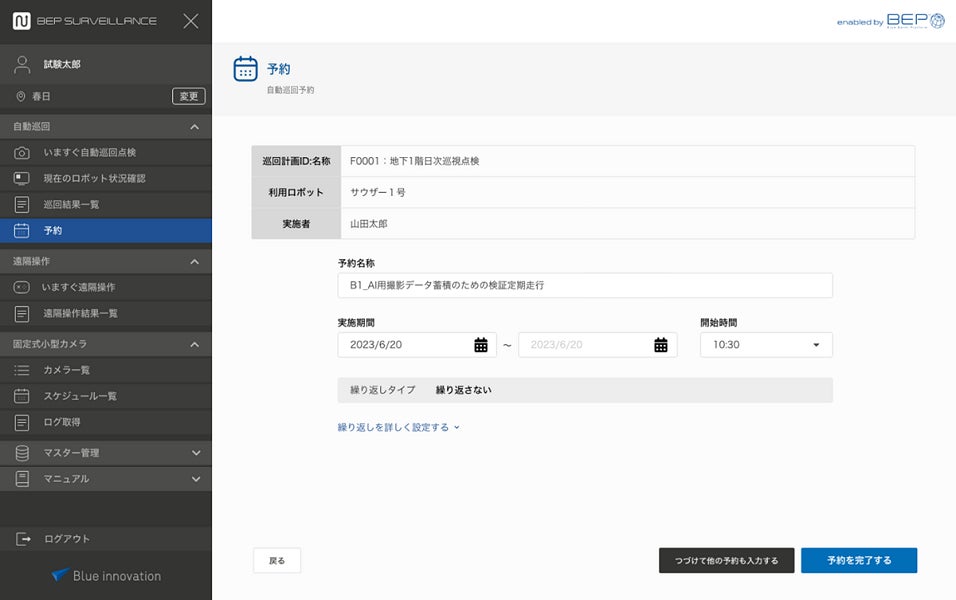The height and width of the screenshot is (600, 956).
Task: Open いますぐ自動巡回点検 menu item
Action: click(90, 152)
